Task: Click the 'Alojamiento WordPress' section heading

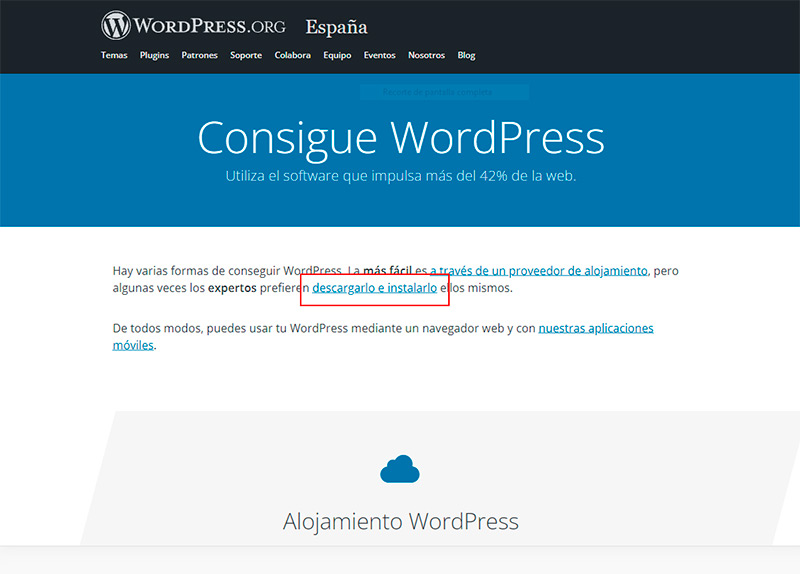Action: pos(400,521)
